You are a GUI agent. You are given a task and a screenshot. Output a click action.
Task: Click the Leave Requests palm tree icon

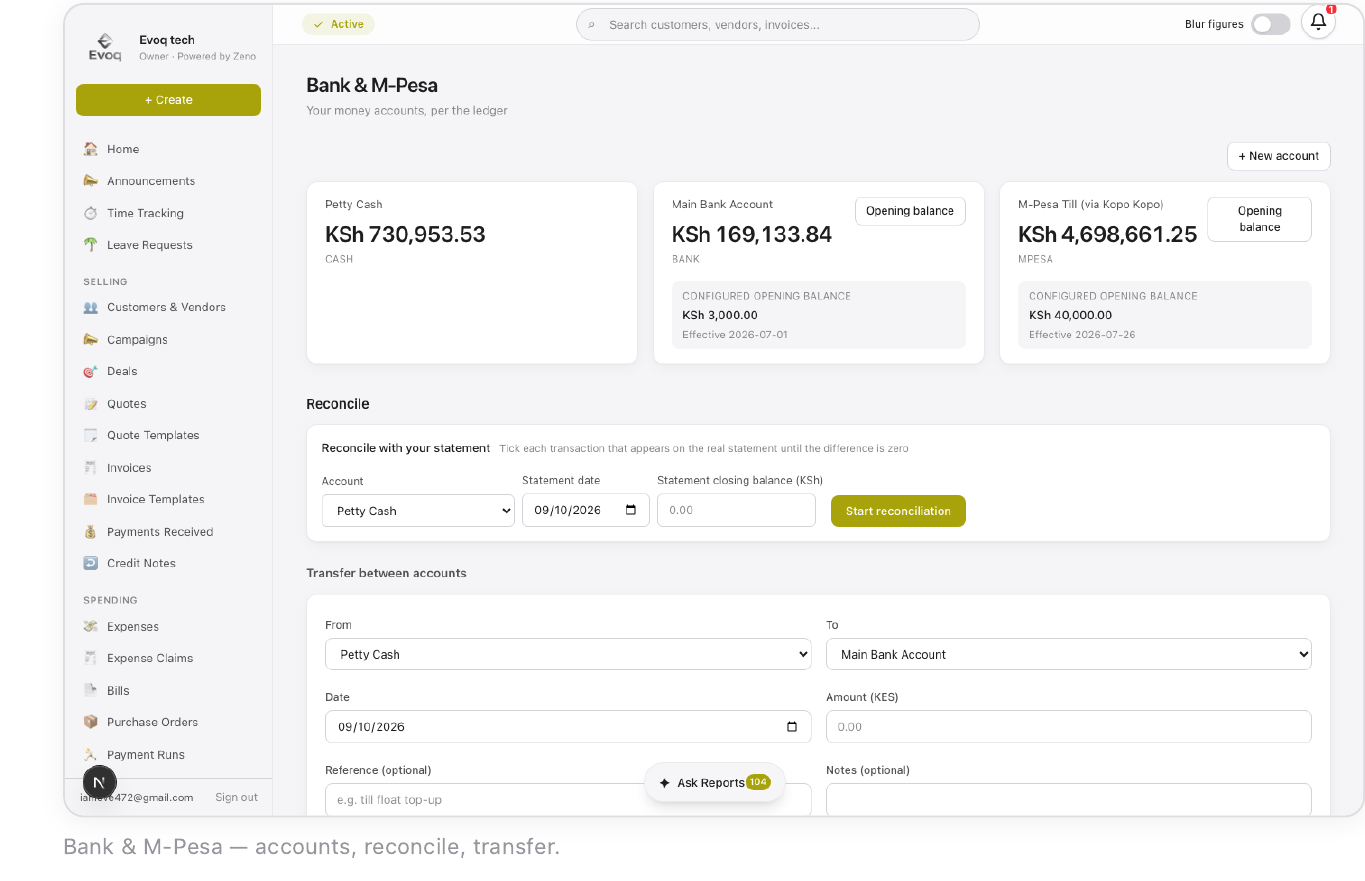point(91,245)
